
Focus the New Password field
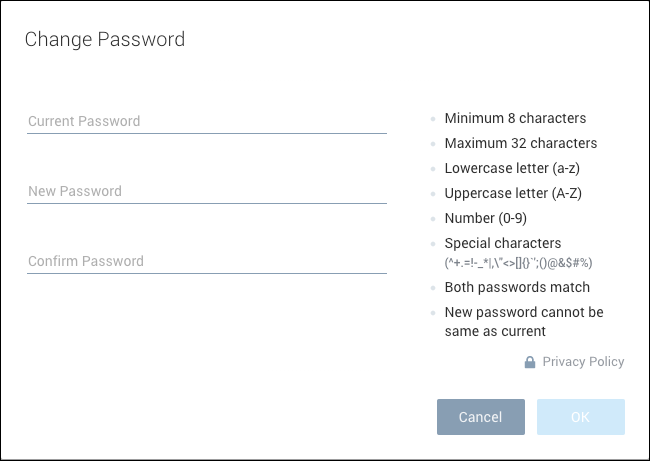click(x=206, y=191)
